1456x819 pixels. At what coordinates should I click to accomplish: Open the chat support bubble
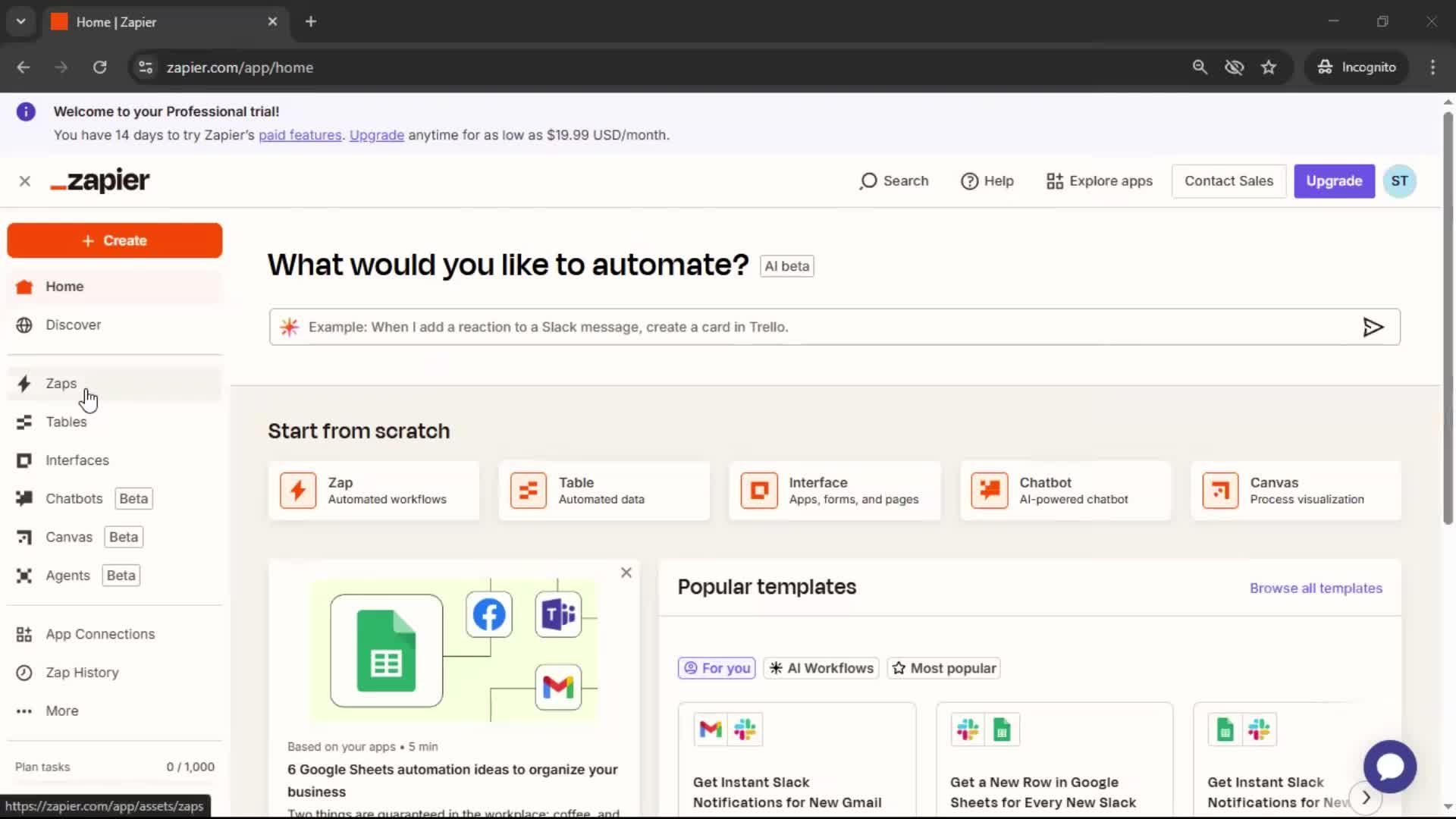point(1389,767)
